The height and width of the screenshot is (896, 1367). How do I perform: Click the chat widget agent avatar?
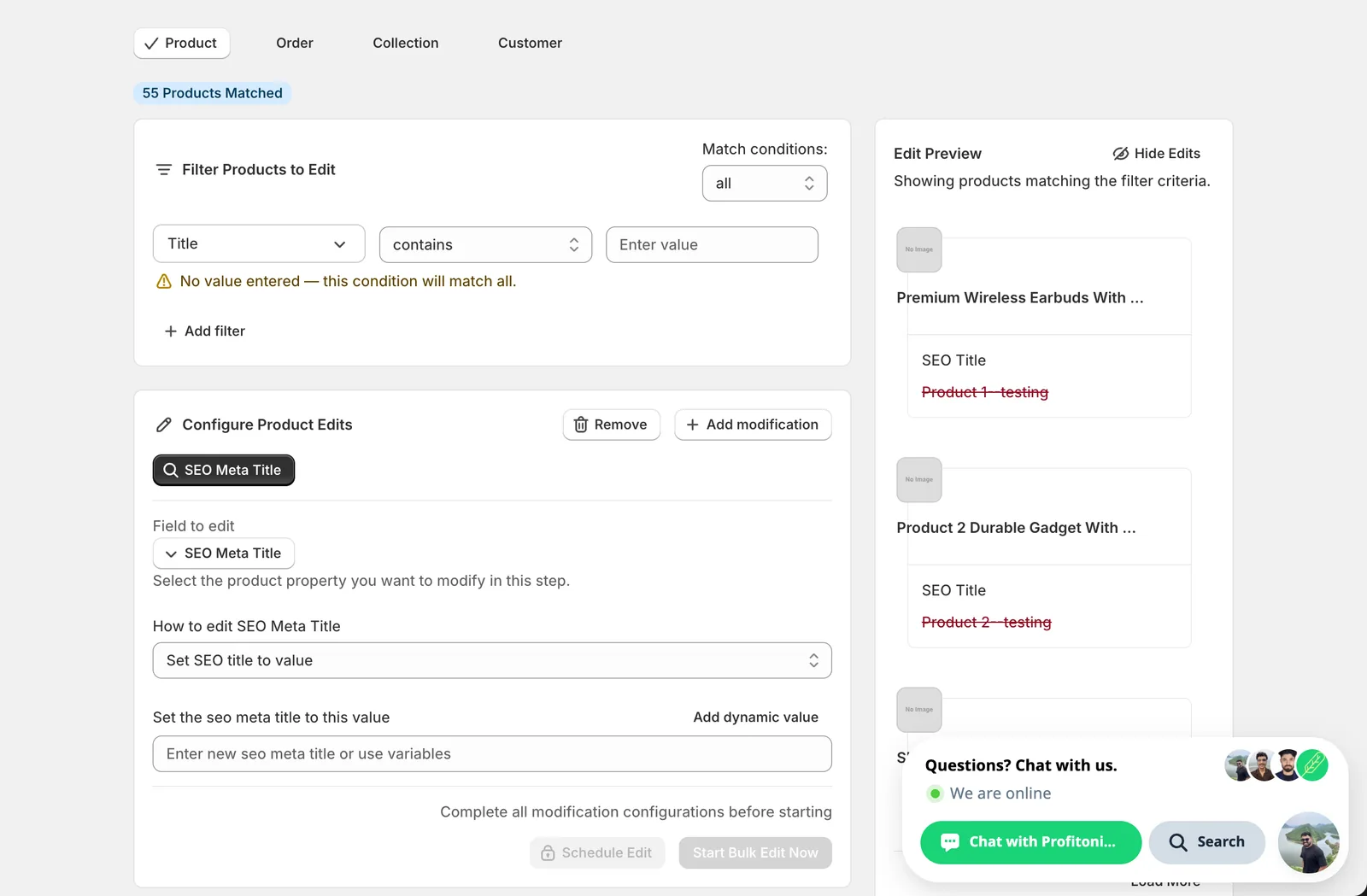(1309, 843)
